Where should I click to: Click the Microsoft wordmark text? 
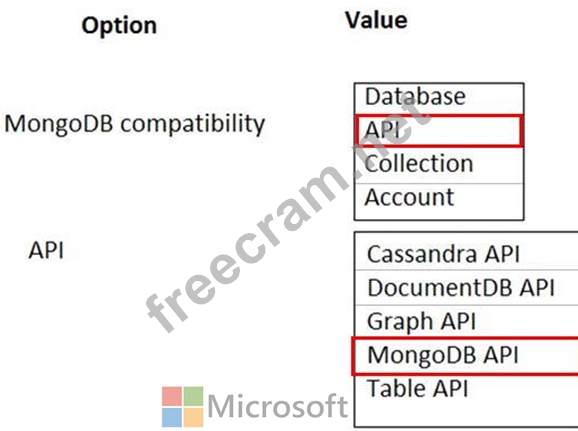click(278, 406)
